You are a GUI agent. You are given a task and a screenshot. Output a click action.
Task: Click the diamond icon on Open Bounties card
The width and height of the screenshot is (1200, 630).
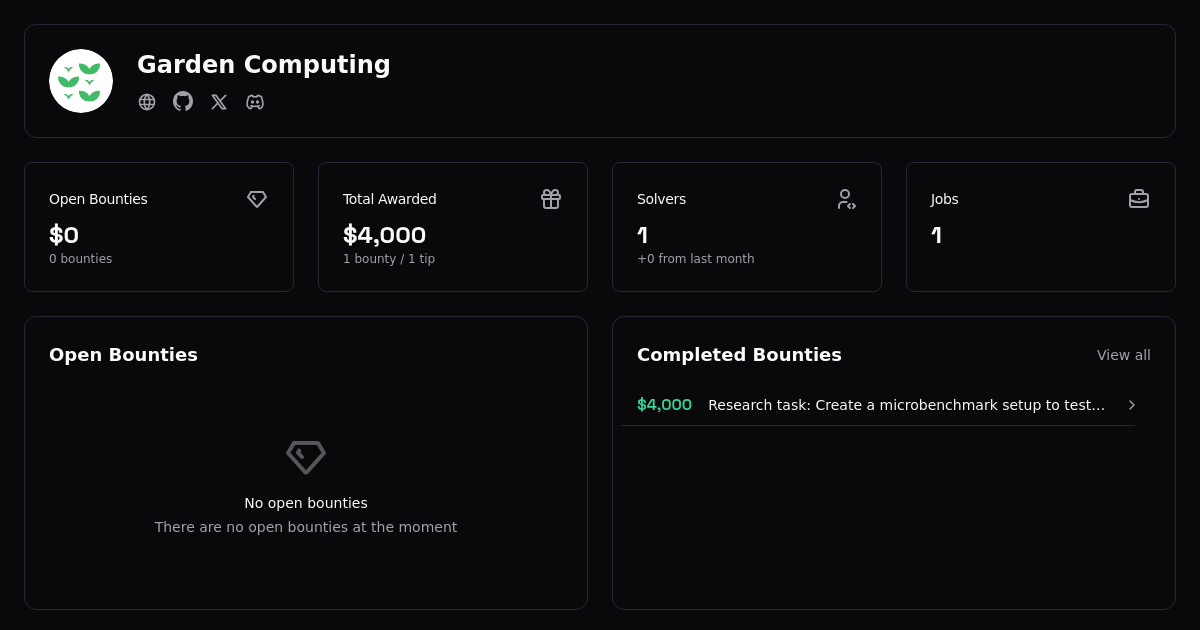click(x=257, y=199)
